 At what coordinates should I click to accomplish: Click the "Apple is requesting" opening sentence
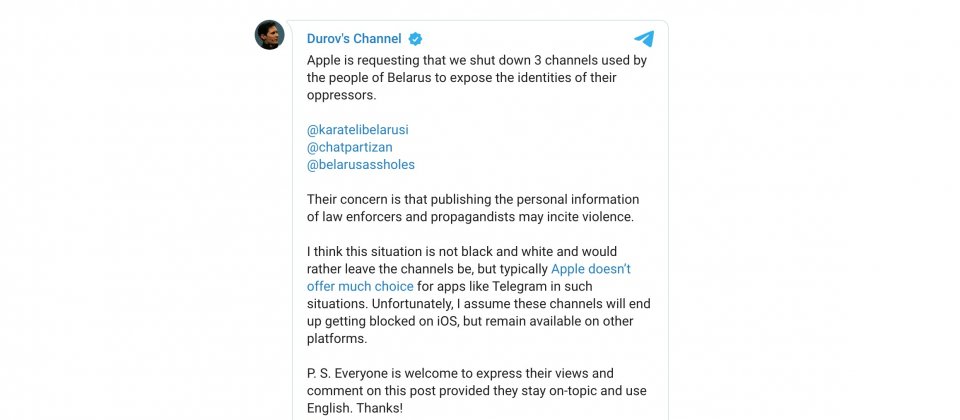point(477,61)
